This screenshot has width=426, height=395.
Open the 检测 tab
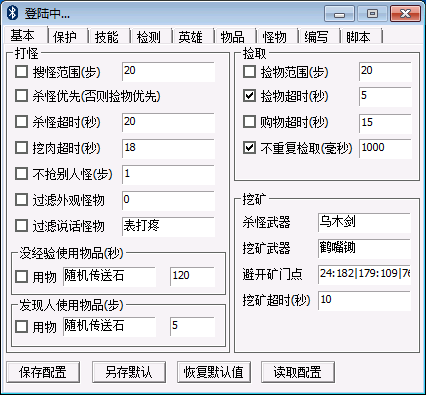pos(149,37)
